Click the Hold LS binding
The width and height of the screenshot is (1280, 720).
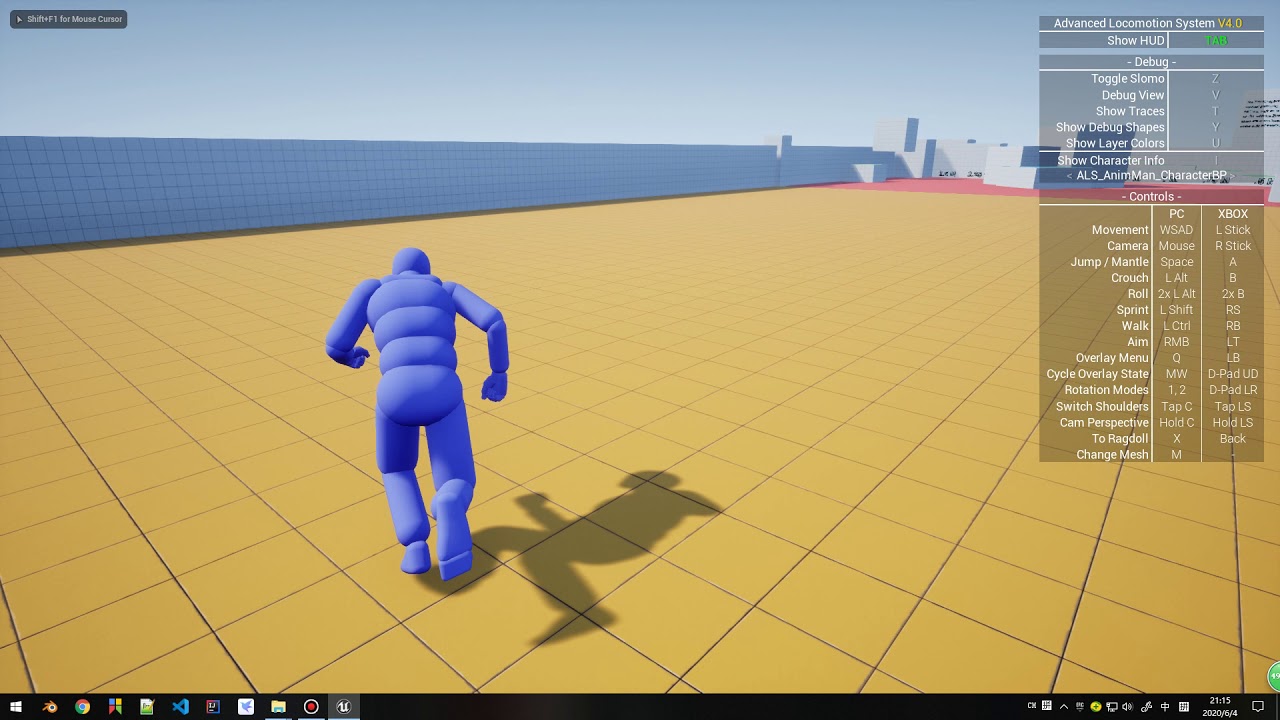pos(1233,423)
